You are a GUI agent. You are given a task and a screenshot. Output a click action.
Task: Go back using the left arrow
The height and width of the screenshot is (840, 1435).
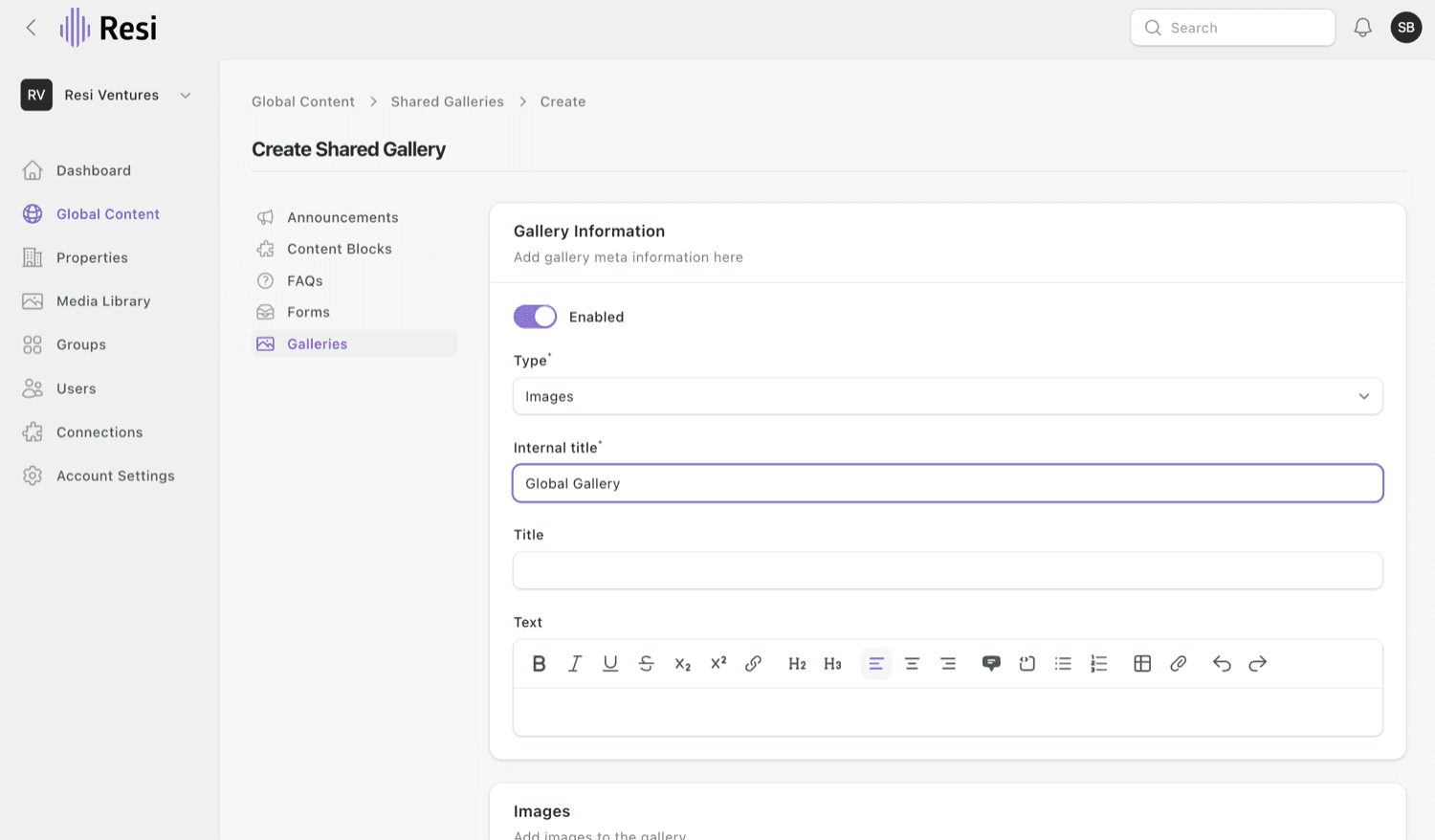tap(32, 28)
